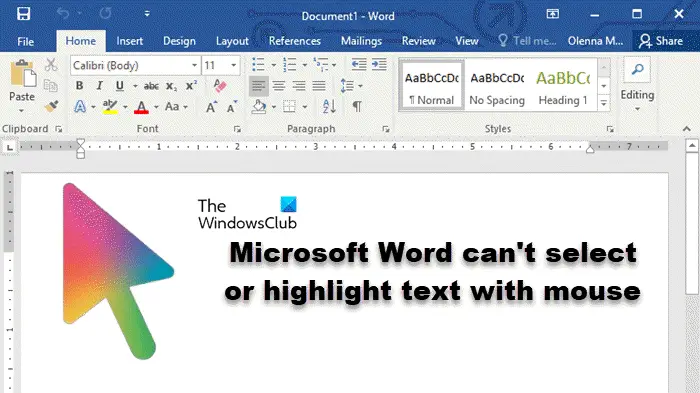Open font color dropdown arrow
Viewport: 700px width, 393px height.
(x=156, y=107)
